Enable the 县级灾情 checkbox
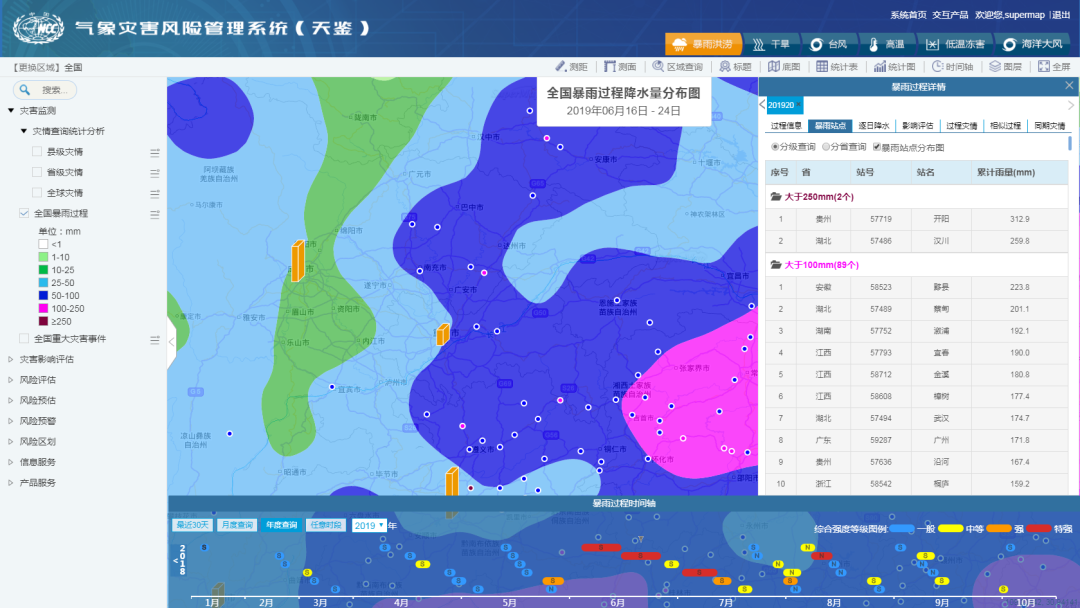This screenshot has height=608, width=1080. click(x=37, y=151)
